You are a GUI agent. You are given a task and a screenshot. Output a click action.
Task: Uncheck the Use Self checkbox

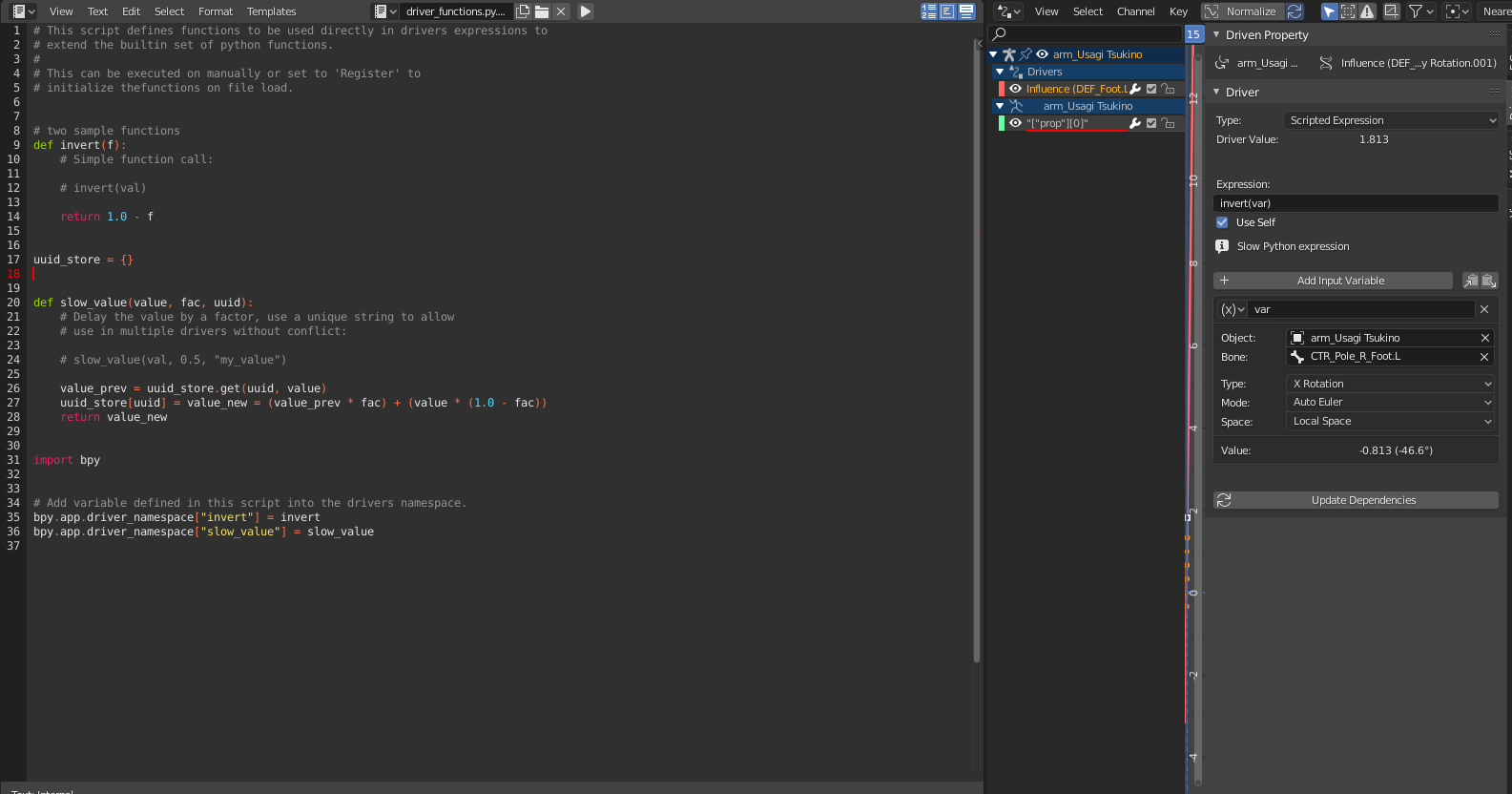[1222, 222]
